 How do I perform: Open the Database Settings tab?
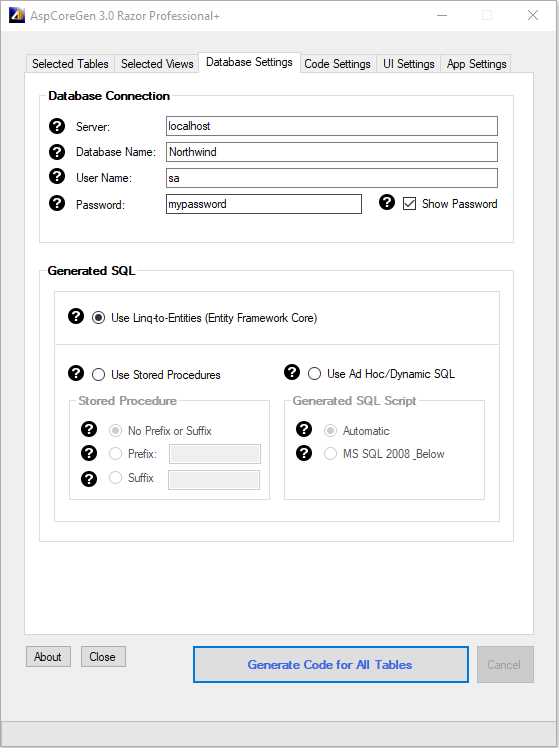point(249,62)
